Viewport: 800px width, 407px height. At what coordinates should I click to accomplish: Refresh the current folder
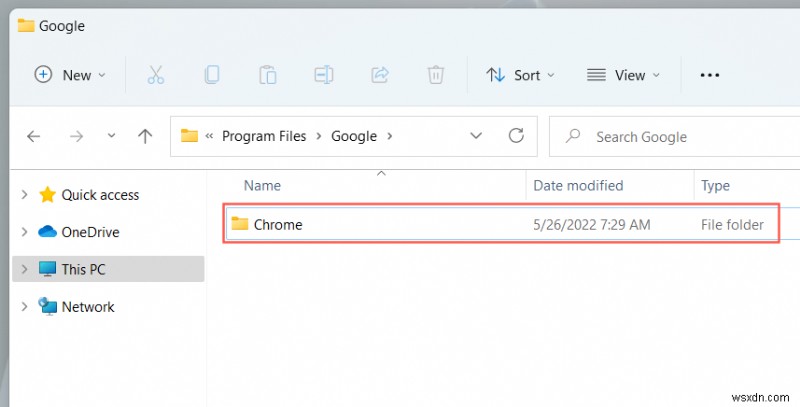pos(516,136)
